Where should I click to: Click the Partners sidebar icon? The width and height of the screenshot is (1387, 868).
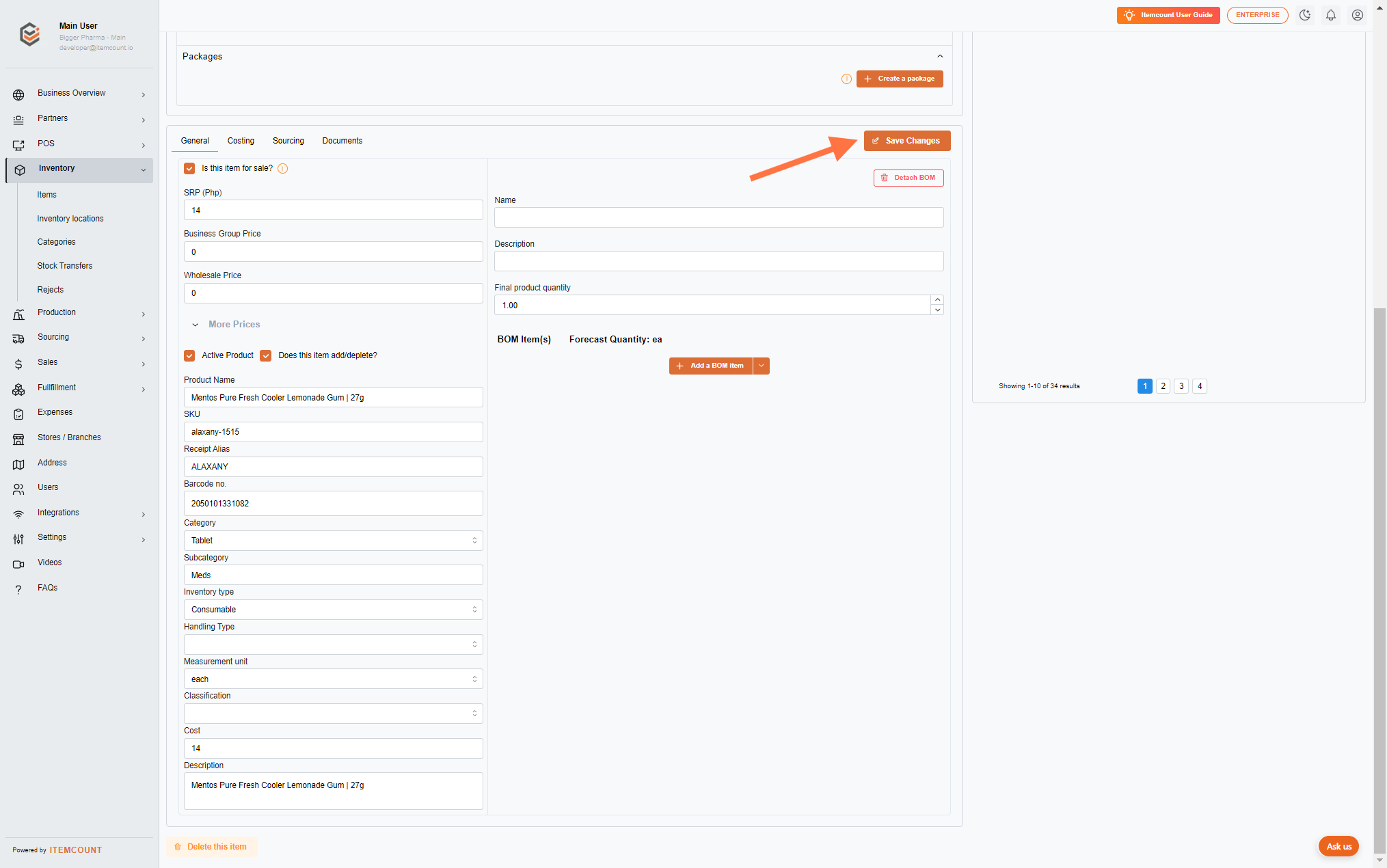pos(18,120)
